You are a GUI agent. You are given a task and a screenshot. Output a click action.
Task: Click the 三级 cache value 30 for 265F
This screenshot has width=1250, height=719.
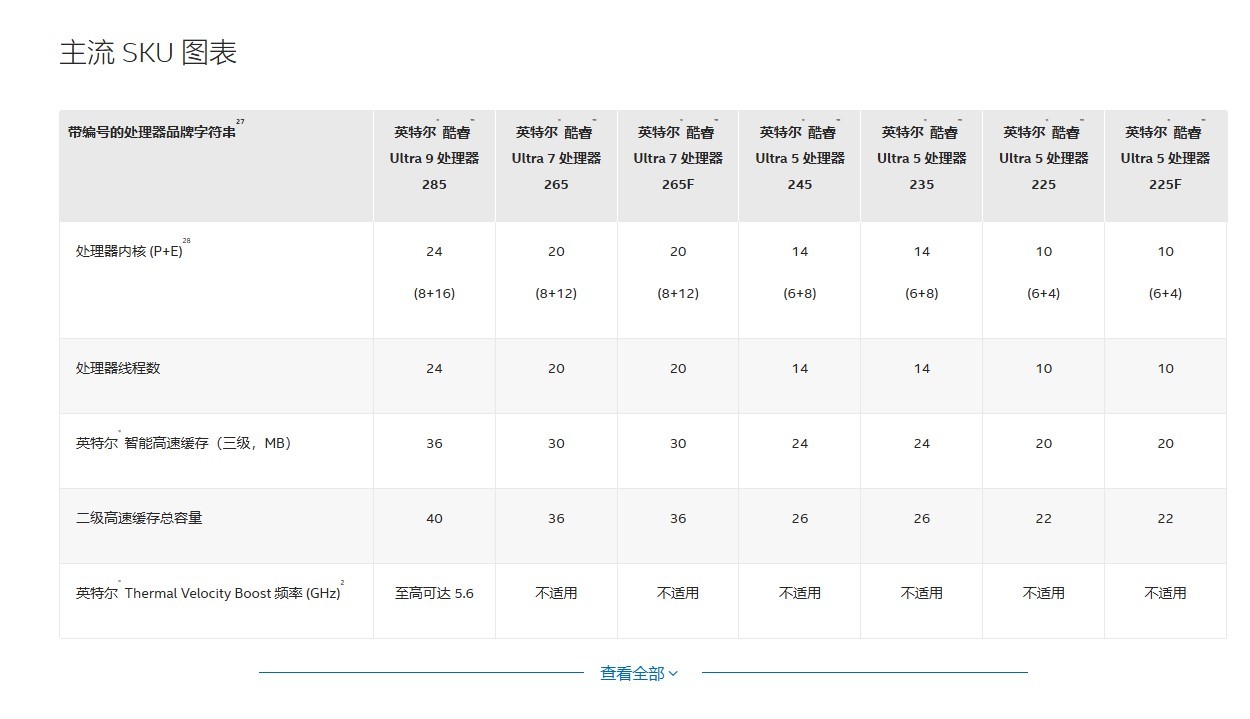[x=678, y=443]
